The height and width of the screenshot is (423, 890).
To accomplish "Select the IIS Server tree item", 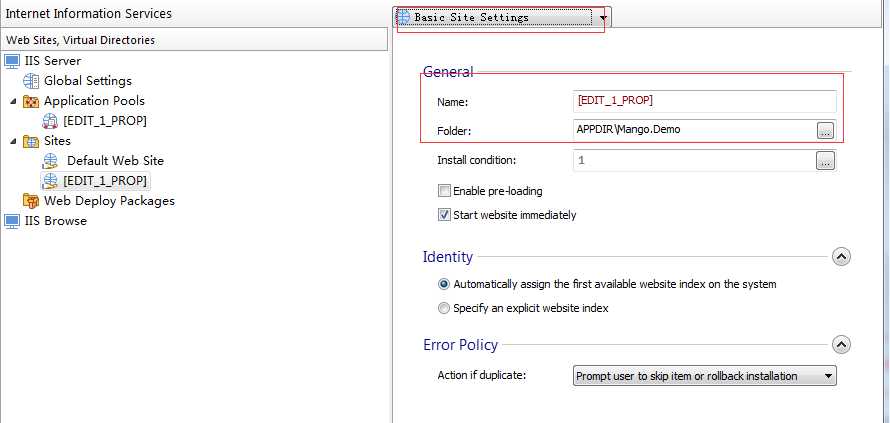I will 53,61.
